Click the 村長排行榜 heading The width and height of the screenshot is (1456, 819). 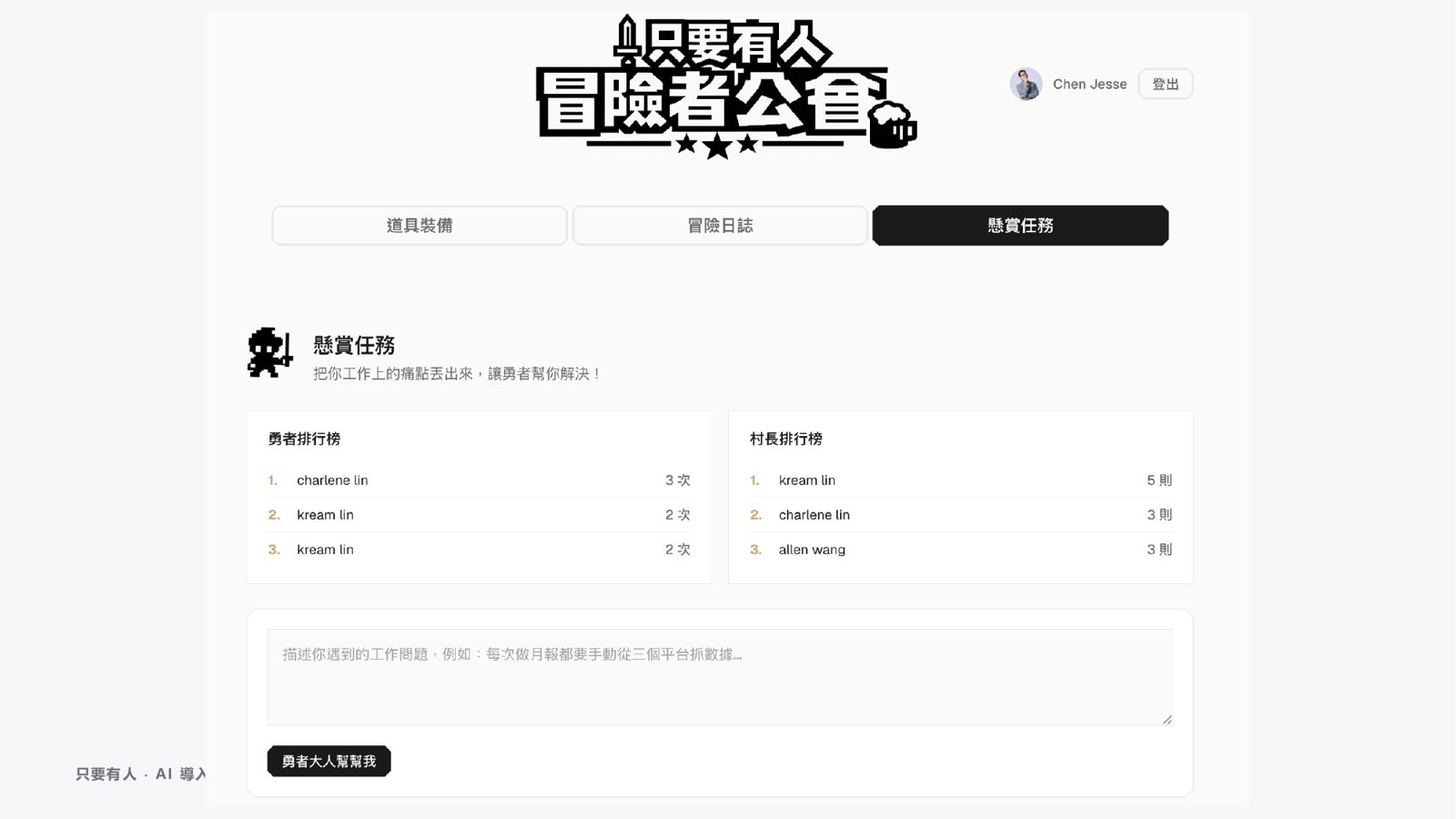point(786,439)
